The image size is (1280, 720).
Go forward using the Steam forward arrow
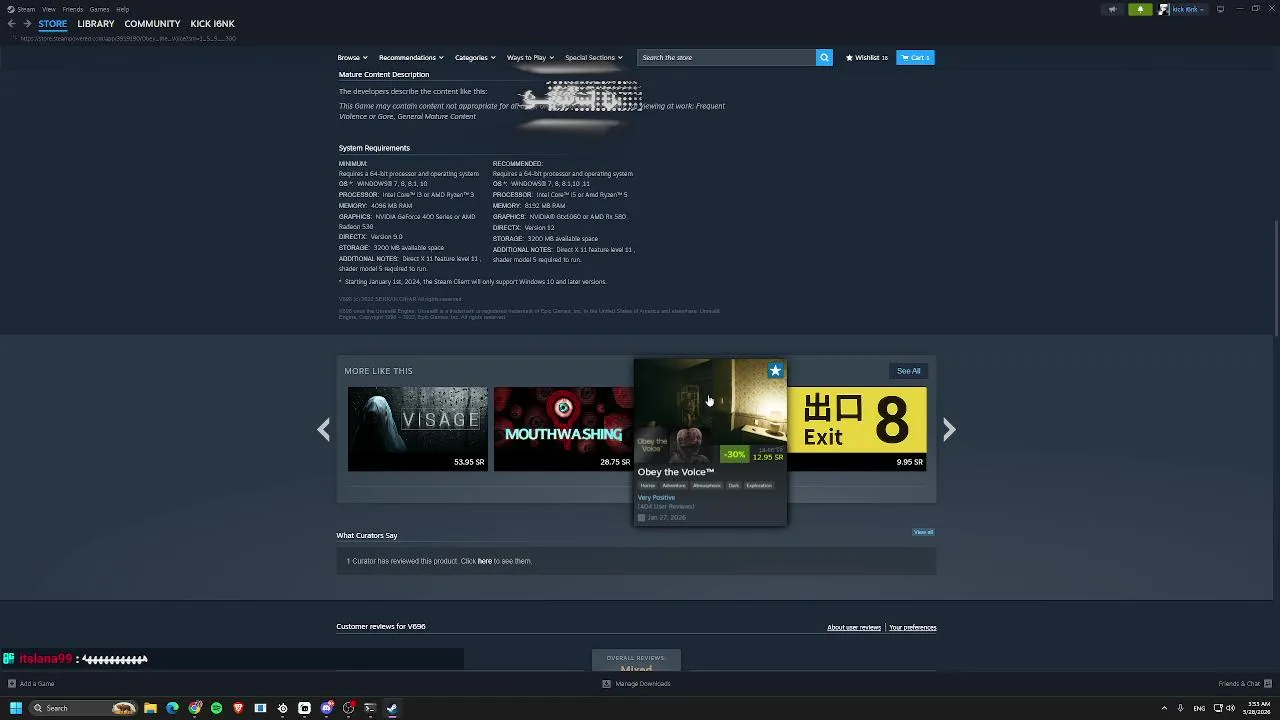(x=27, y=23)
